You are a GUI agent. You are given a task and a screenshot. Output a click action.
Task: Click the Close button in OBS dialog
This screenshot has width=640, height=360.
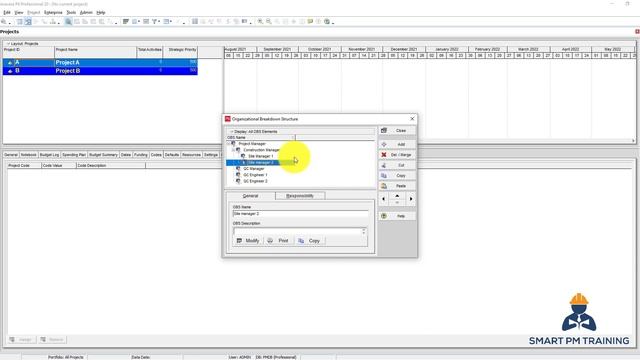coord(397,131)
